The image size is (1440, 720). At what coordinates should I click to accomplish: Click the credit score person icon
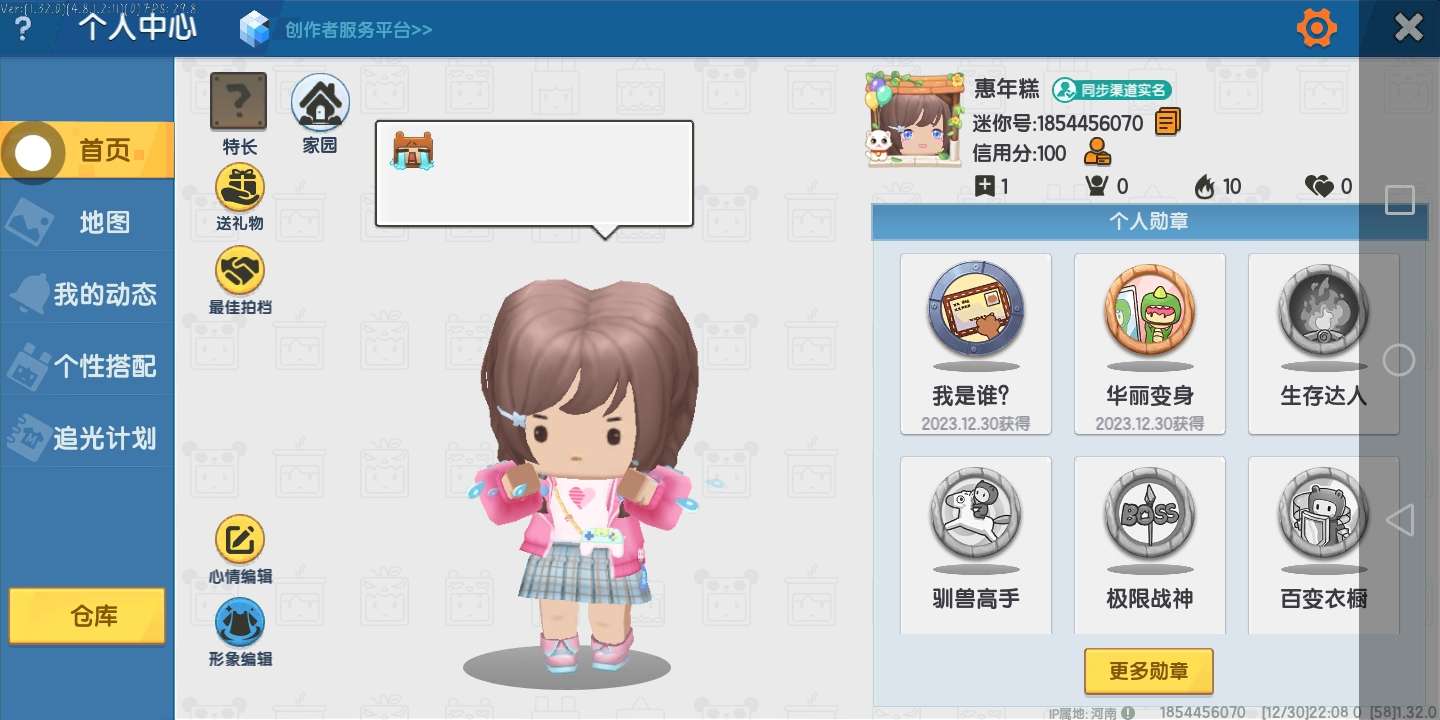[x=1097, y=153]
